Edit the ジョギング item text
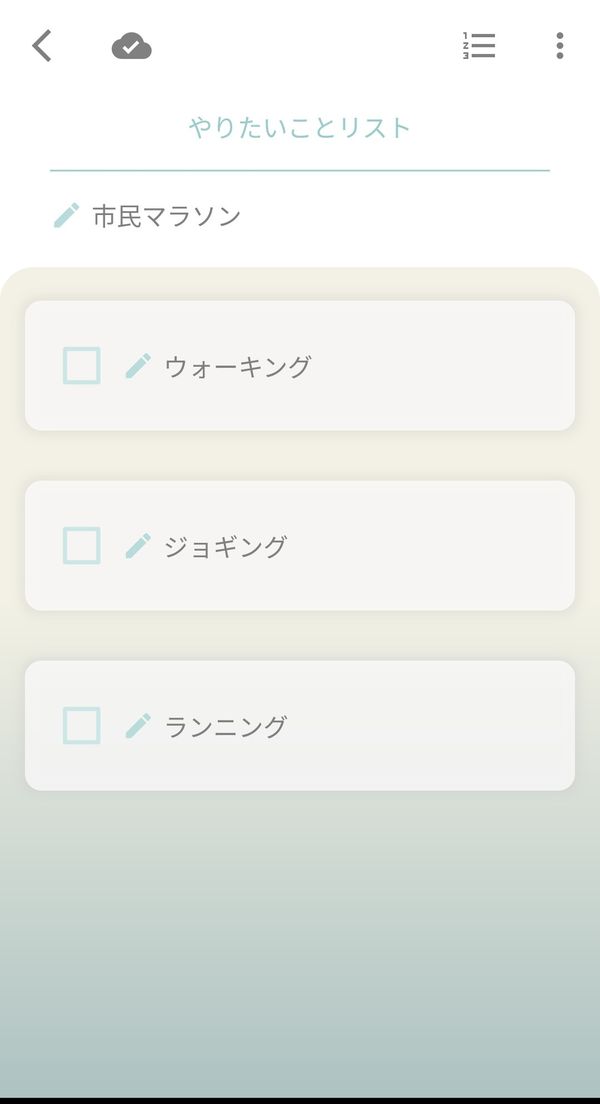The width and height of the screenshot is (600, 1104). coord(226,547)
